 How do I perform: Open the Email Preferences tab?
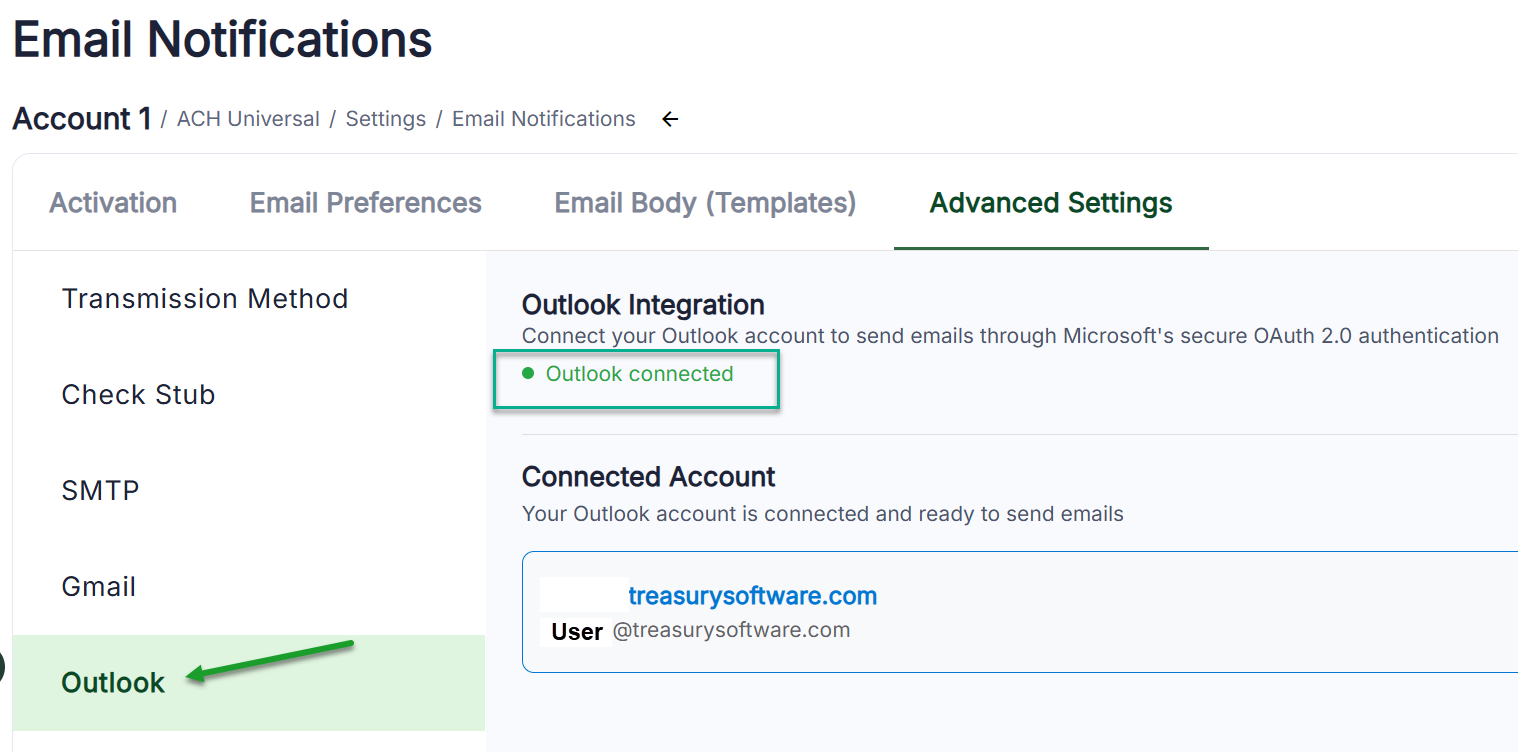coord(365,203)
